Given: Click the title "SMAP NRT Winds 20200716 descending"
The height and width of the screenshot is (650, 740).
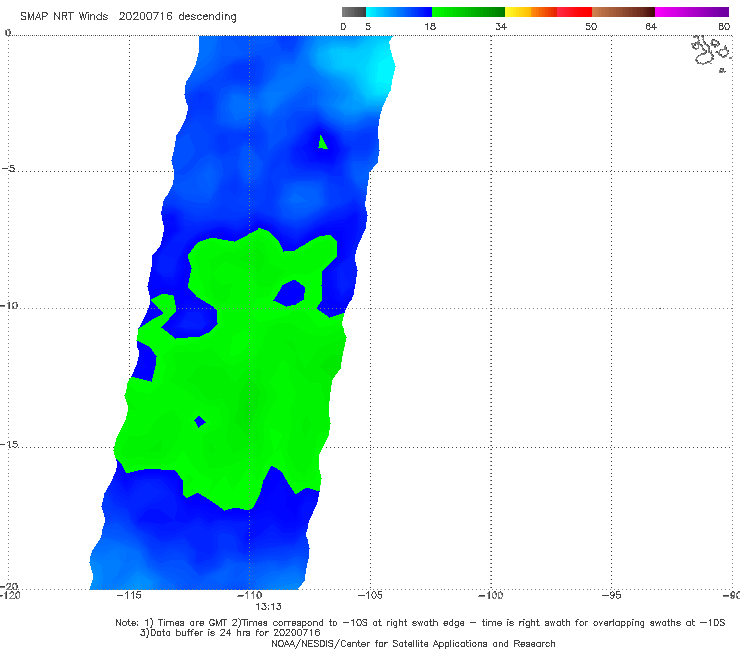Looking at the screenshot, I should [x=128, y=17].
